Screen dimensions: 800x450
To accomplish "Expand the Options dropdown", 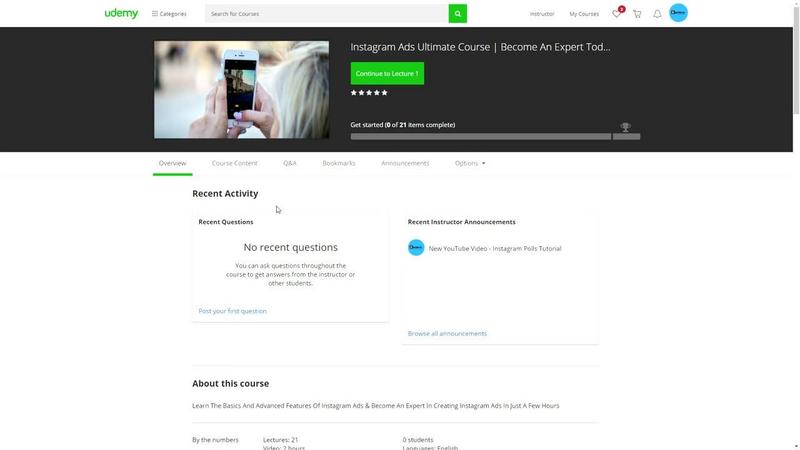I will coord(470,163).
